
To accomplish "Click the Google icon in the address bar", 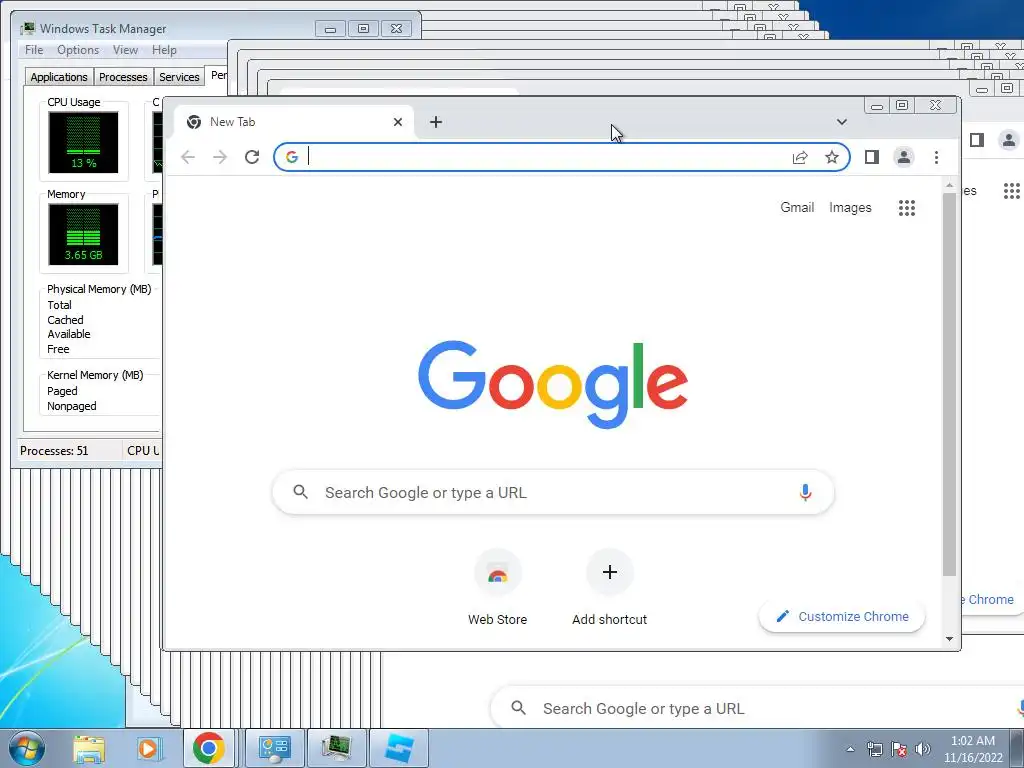I will click(292, 157).
